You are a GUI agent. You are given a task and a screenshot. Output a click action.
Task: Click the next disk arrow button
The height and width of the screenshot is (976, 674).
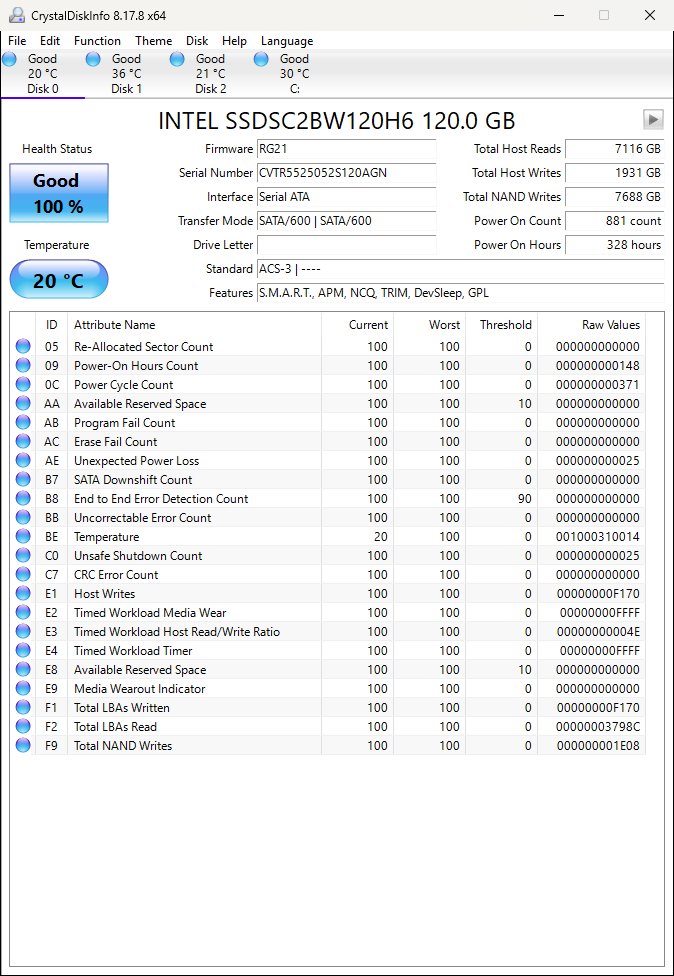pos(653,119)
